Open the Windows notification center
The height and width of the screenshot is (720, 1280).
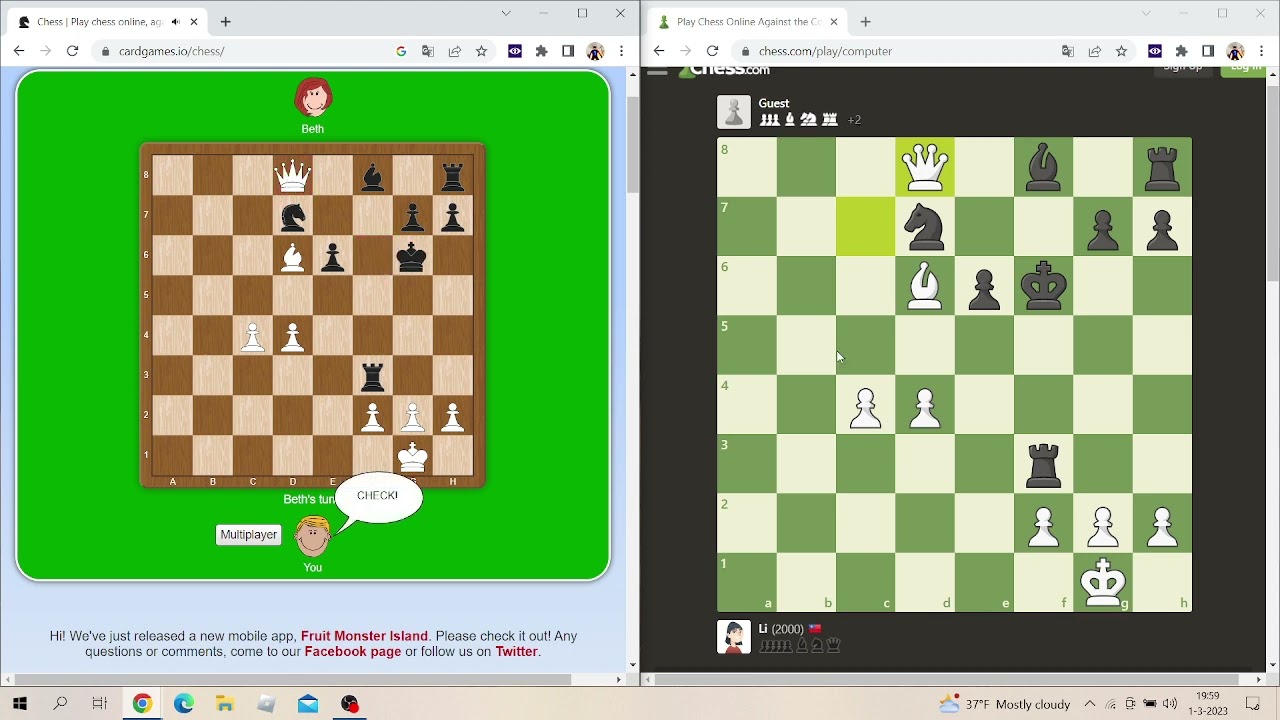coord(1252,704)
